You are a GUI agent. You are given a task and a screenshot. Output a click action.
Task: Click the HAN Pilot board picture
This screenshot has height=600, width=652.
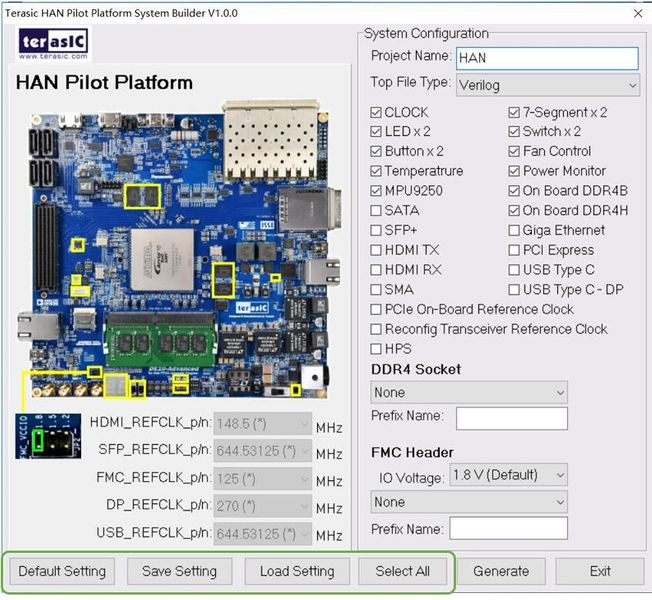(x=179, y=249)
